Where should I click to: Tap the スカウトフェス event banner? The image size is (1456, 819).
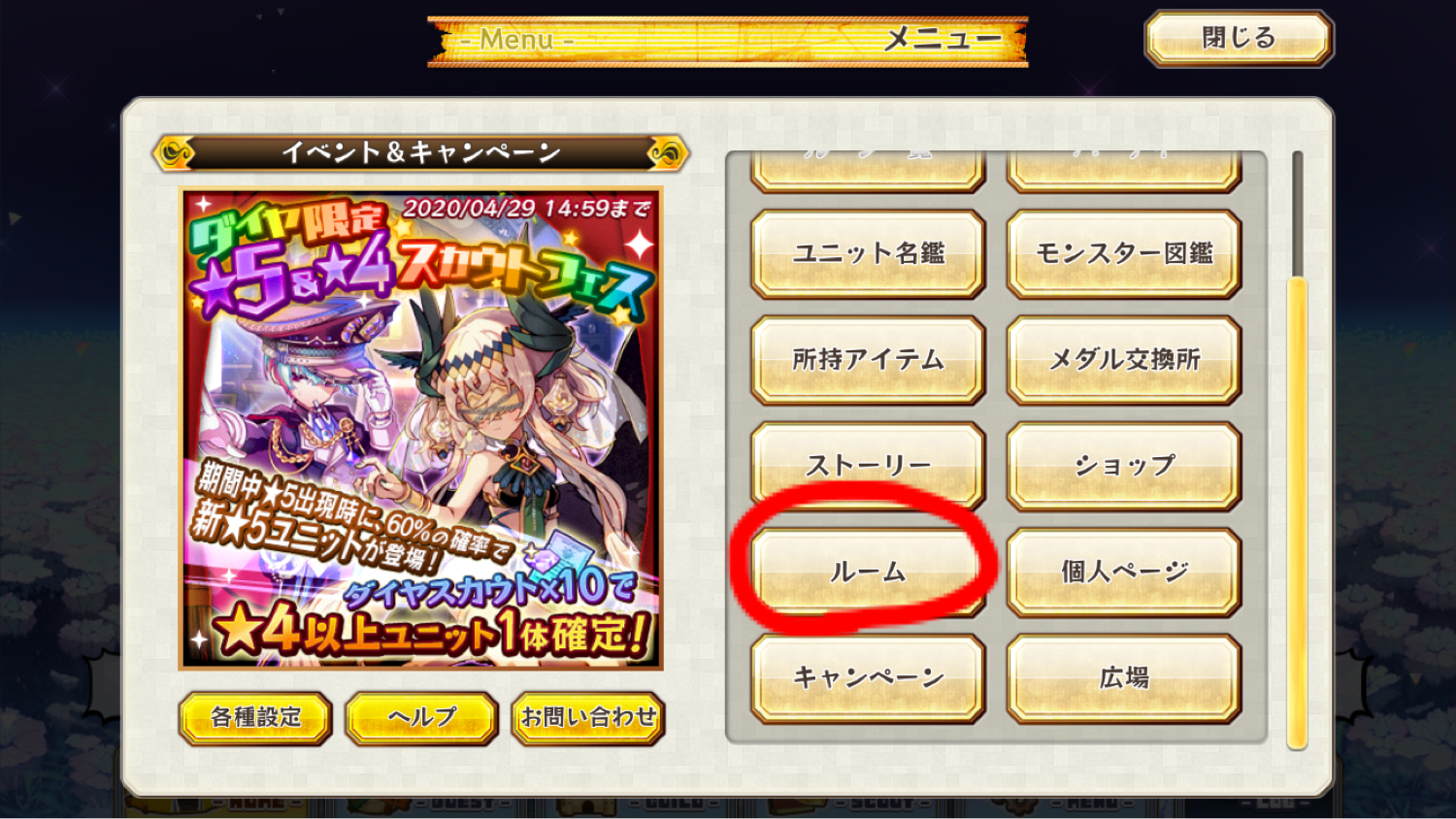pyautogui.click(x=421, y=429)
